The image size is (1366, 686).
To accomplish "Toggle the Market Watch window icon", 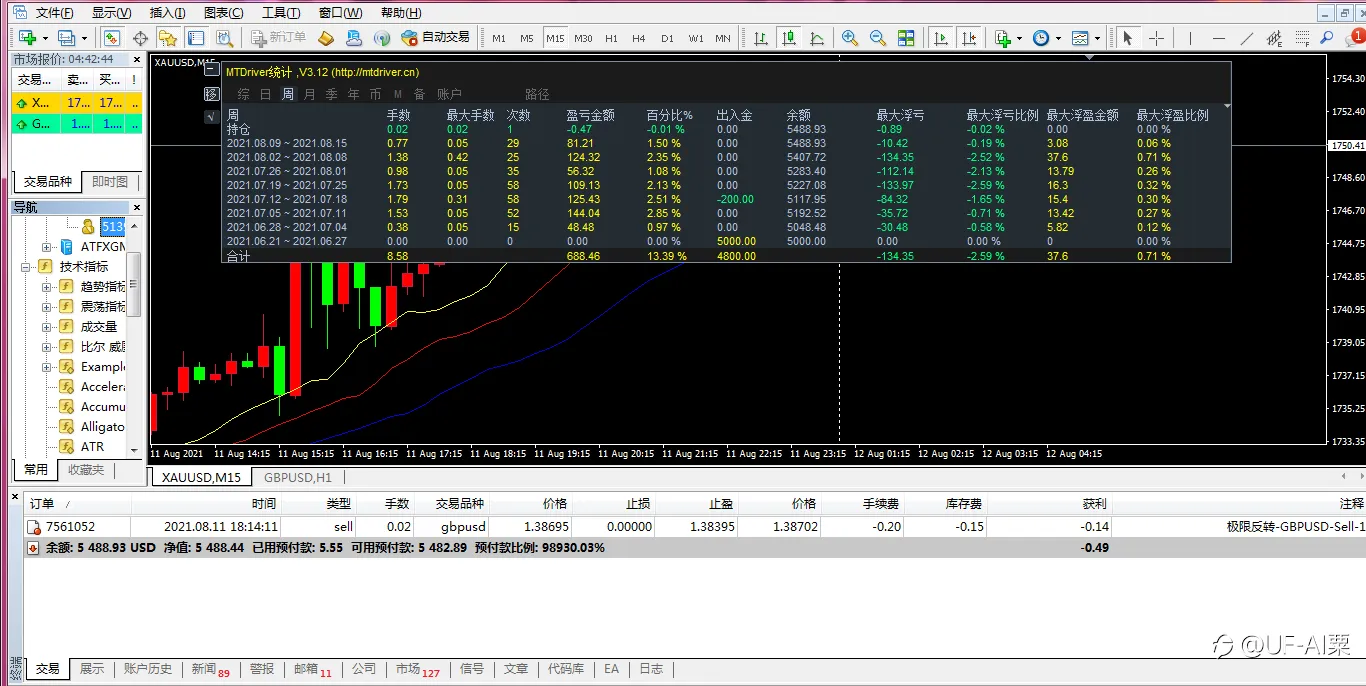I will (x=112, y=38).
